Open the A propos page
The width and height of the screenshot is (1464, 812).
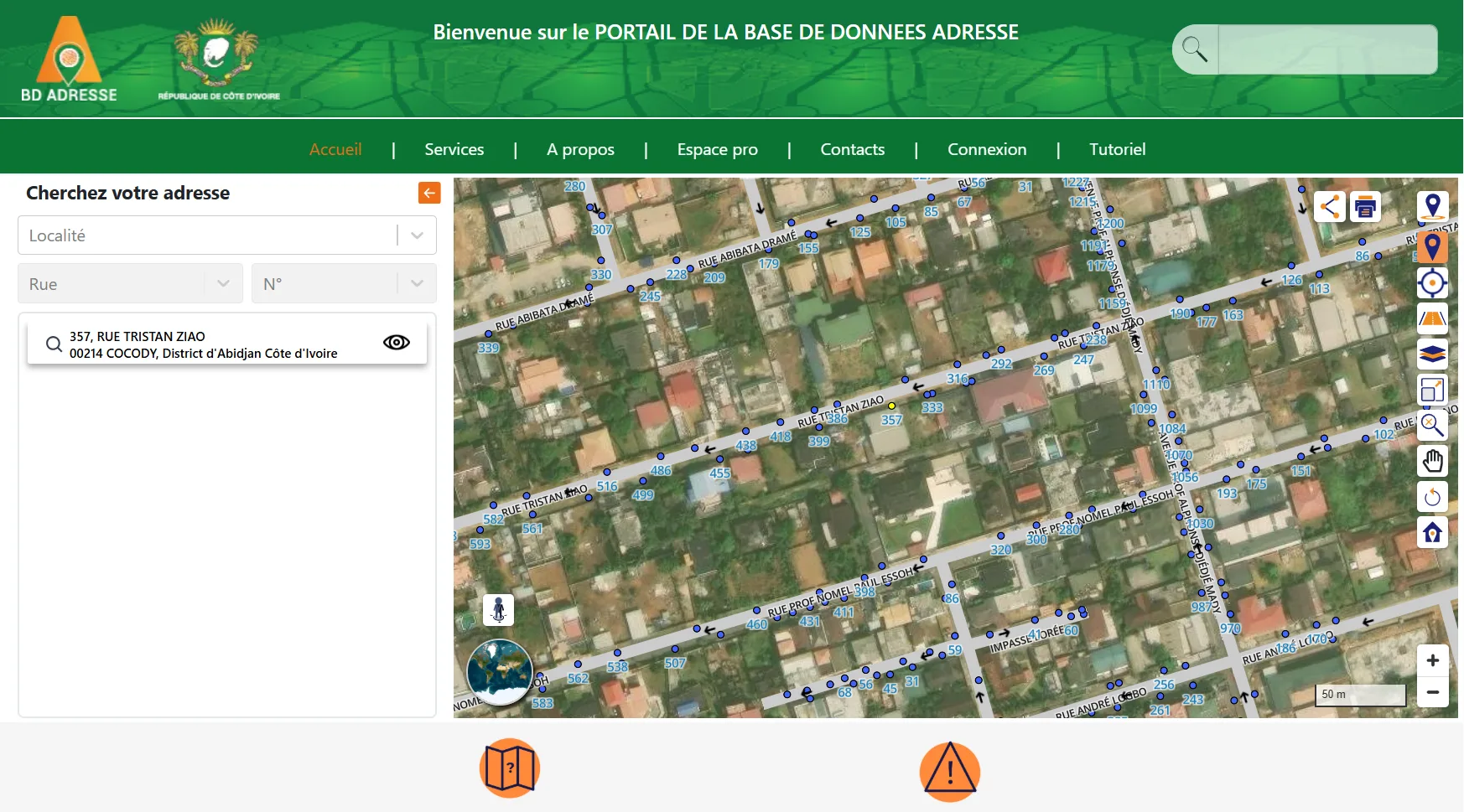pyautogui.click(x=580, y=149)
